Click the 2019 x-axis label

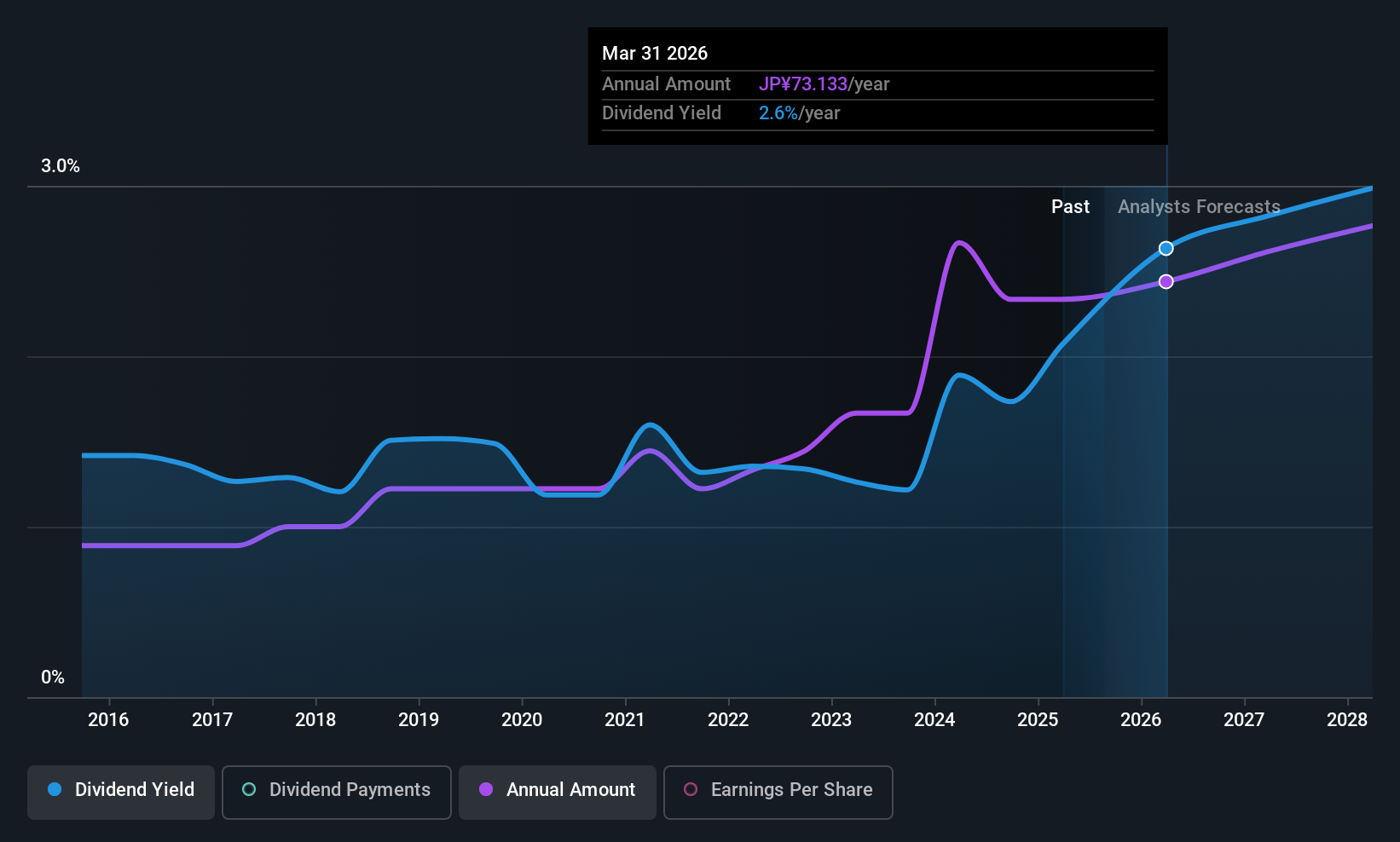coord(419,719)
